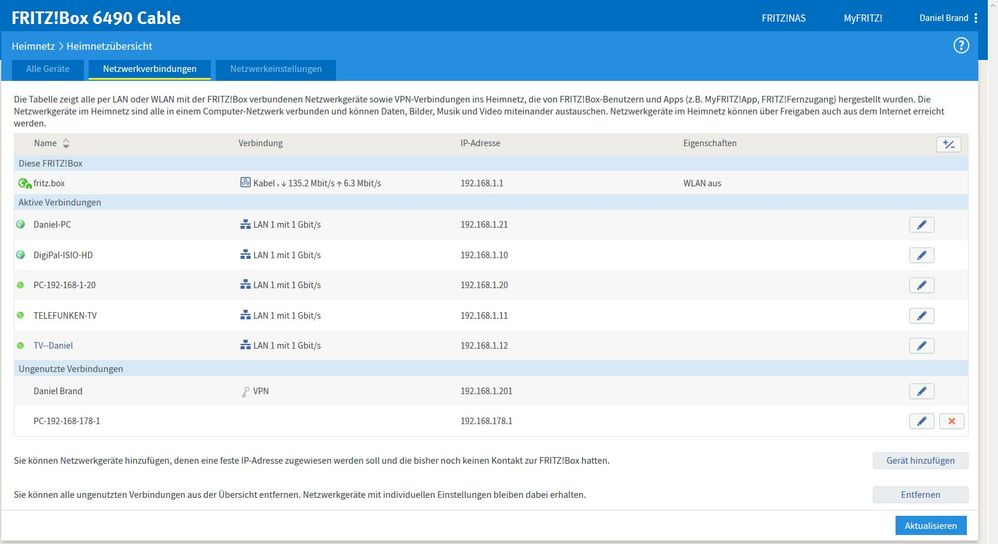The width and height of the screenshot is (998, 544).
Task: Open the user menu dots beside Daniel Brand
Action: pos(976,18)
